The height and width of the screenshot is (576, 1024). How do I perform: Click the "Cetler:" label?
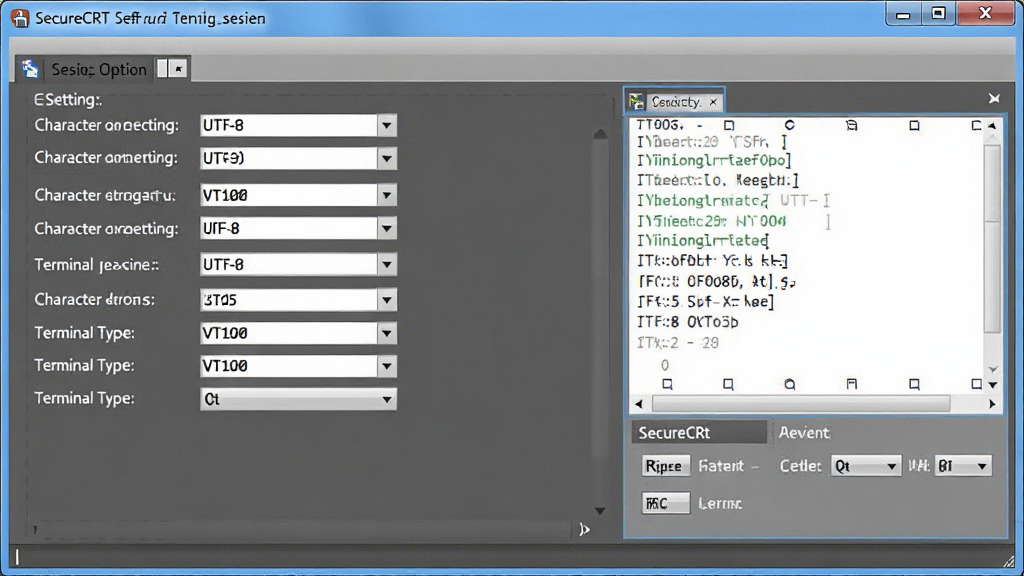click(x=800, y=466)
